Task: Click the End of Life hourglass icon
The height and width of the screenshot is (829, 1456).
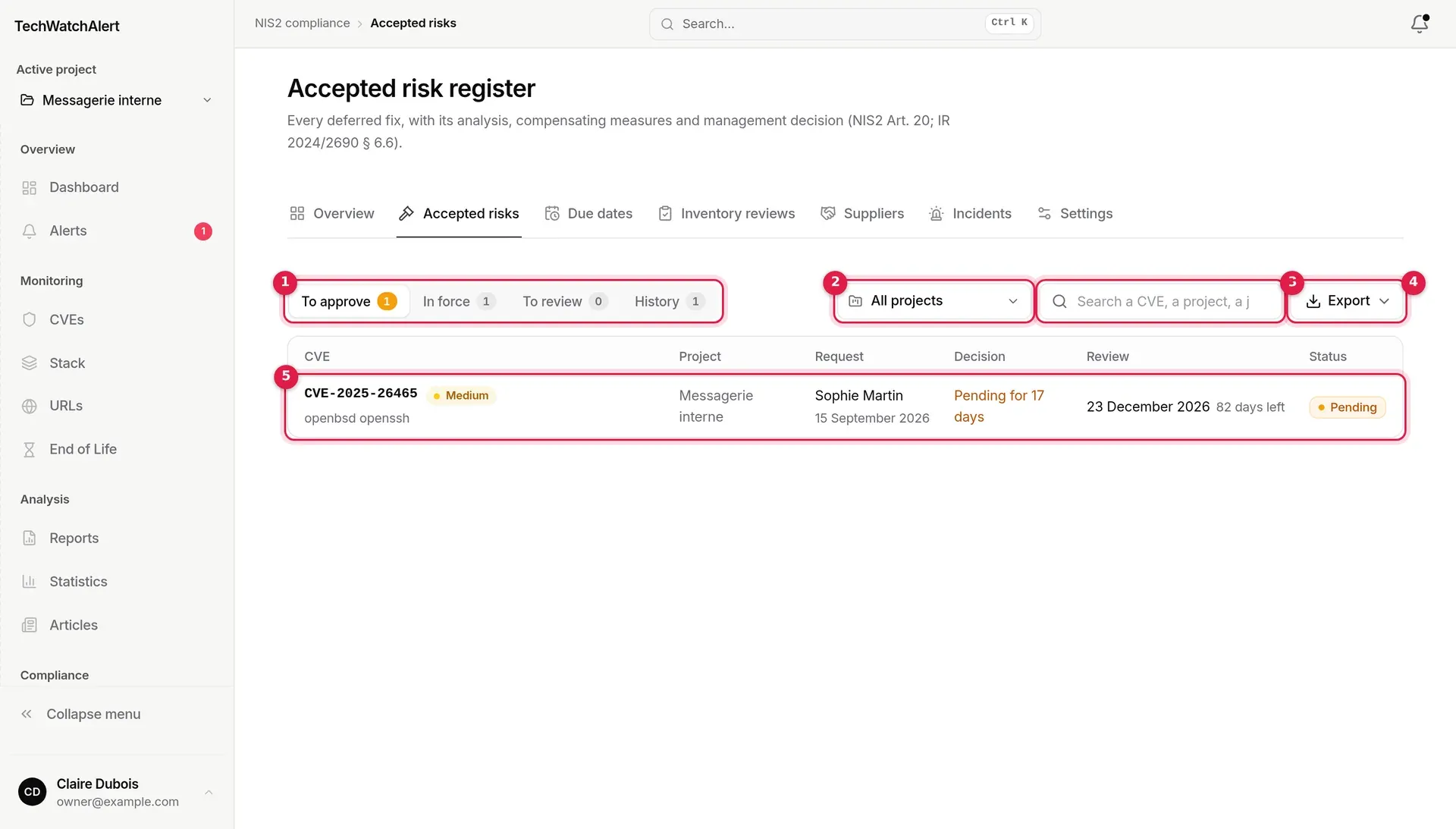Action: 30,449
